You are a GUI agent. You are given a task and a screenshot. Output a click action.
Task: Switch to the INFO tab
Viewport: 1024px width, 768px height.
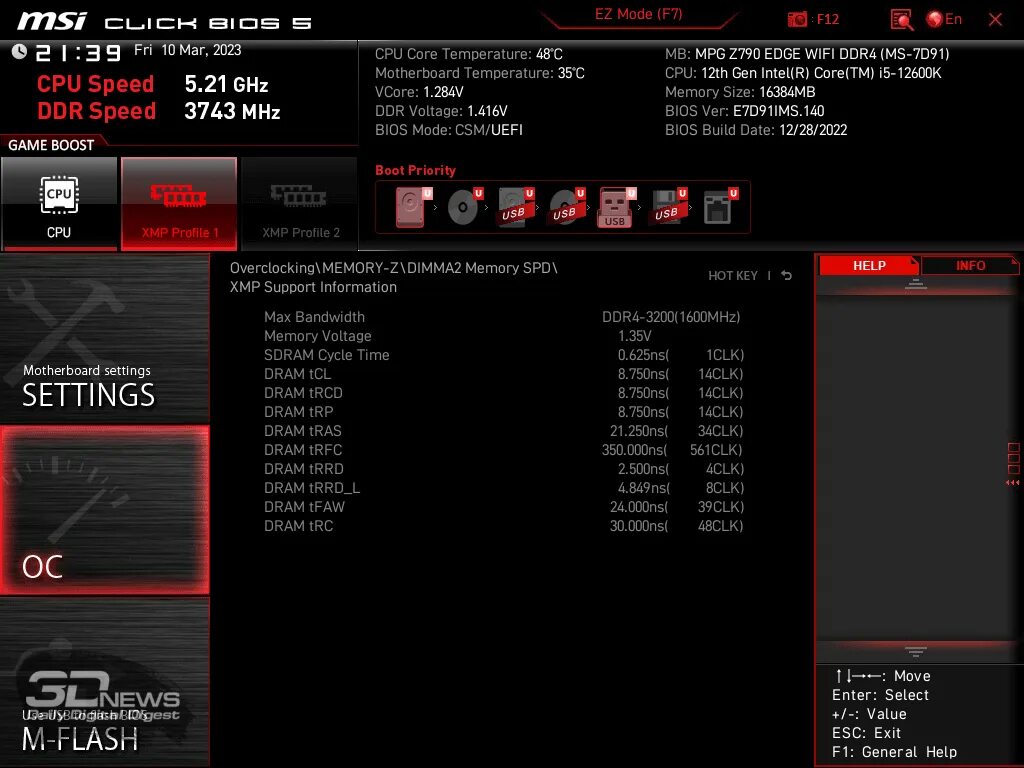click(x=970, y=266)
